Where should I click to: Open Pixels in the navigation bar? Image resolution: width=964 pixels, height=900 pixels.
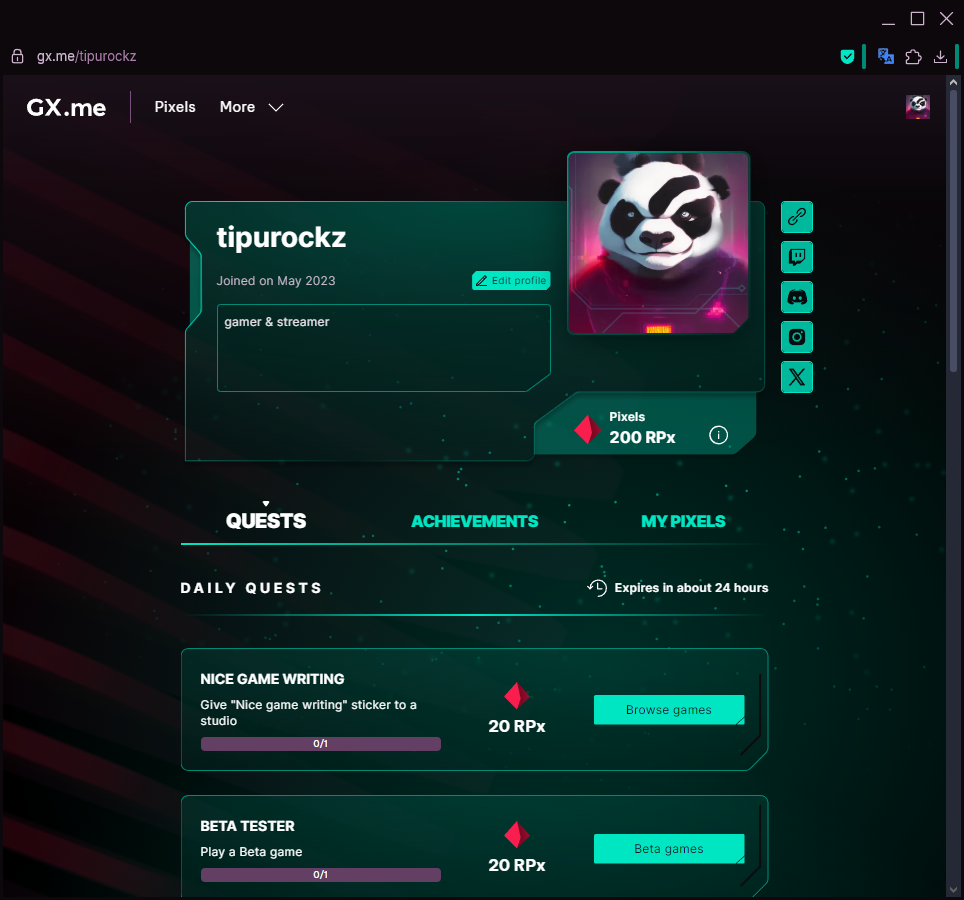click(175, 107)
